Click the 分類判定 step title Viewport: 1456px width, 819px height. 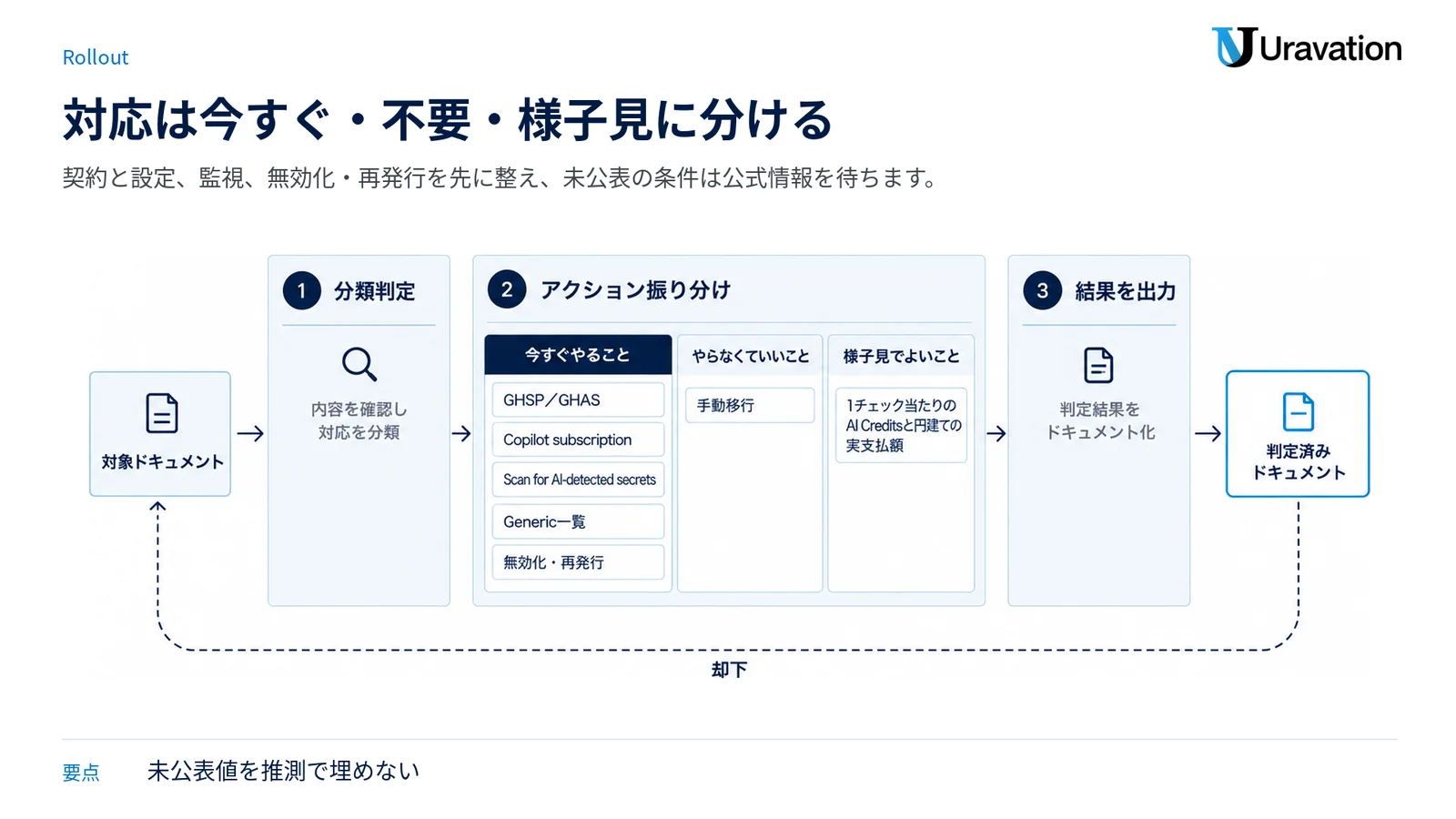point(374,291)
